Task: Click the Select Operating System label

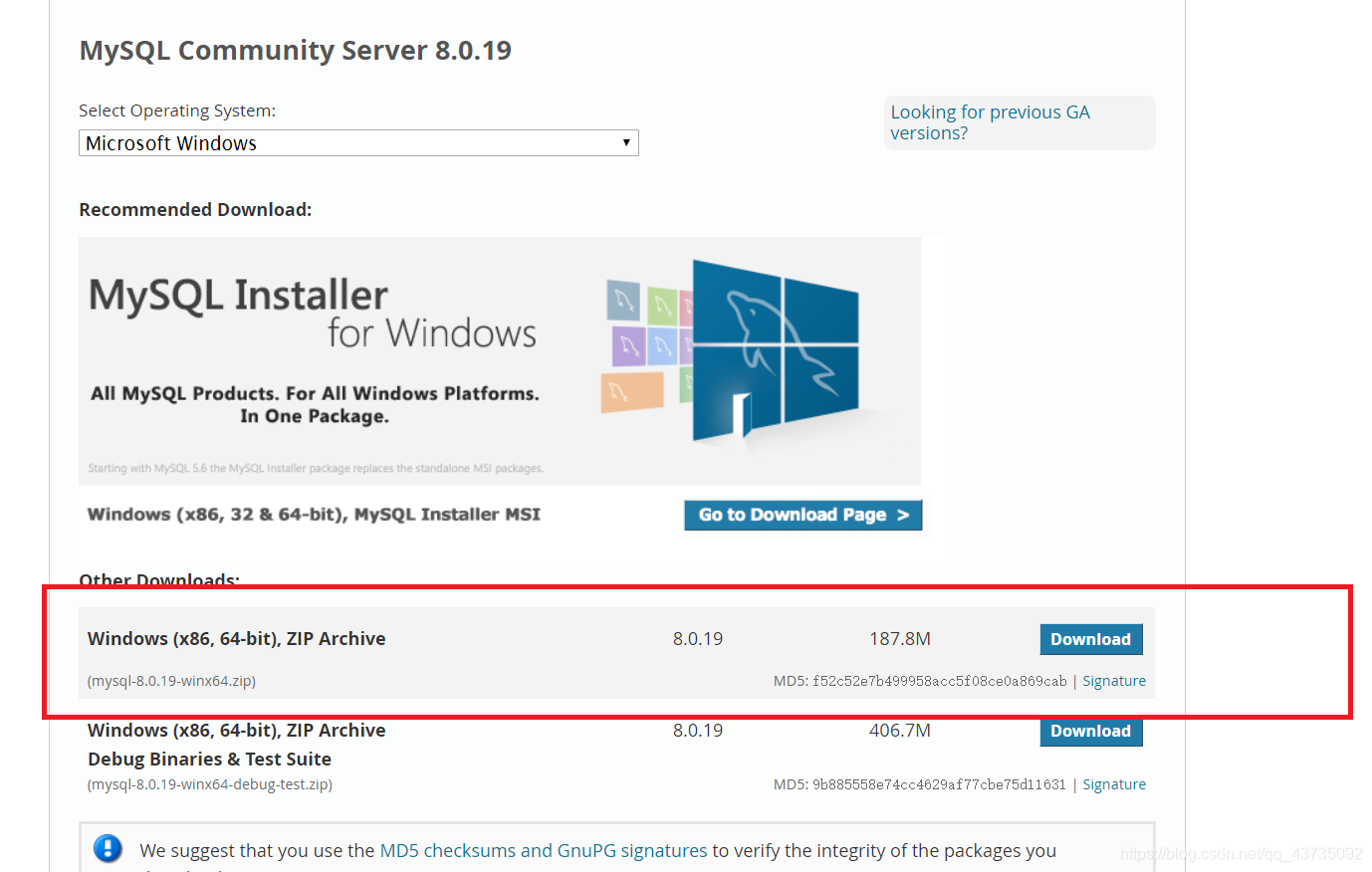Action: click(177, 110)
